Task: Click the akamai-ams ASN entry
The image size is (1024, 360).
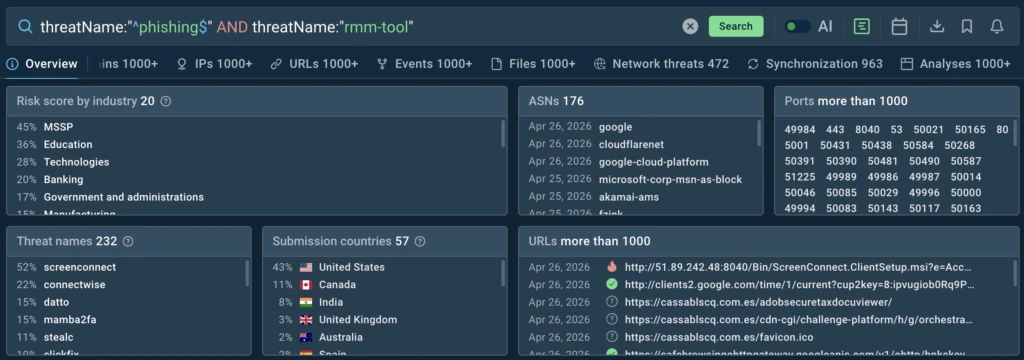Action: 628,197
